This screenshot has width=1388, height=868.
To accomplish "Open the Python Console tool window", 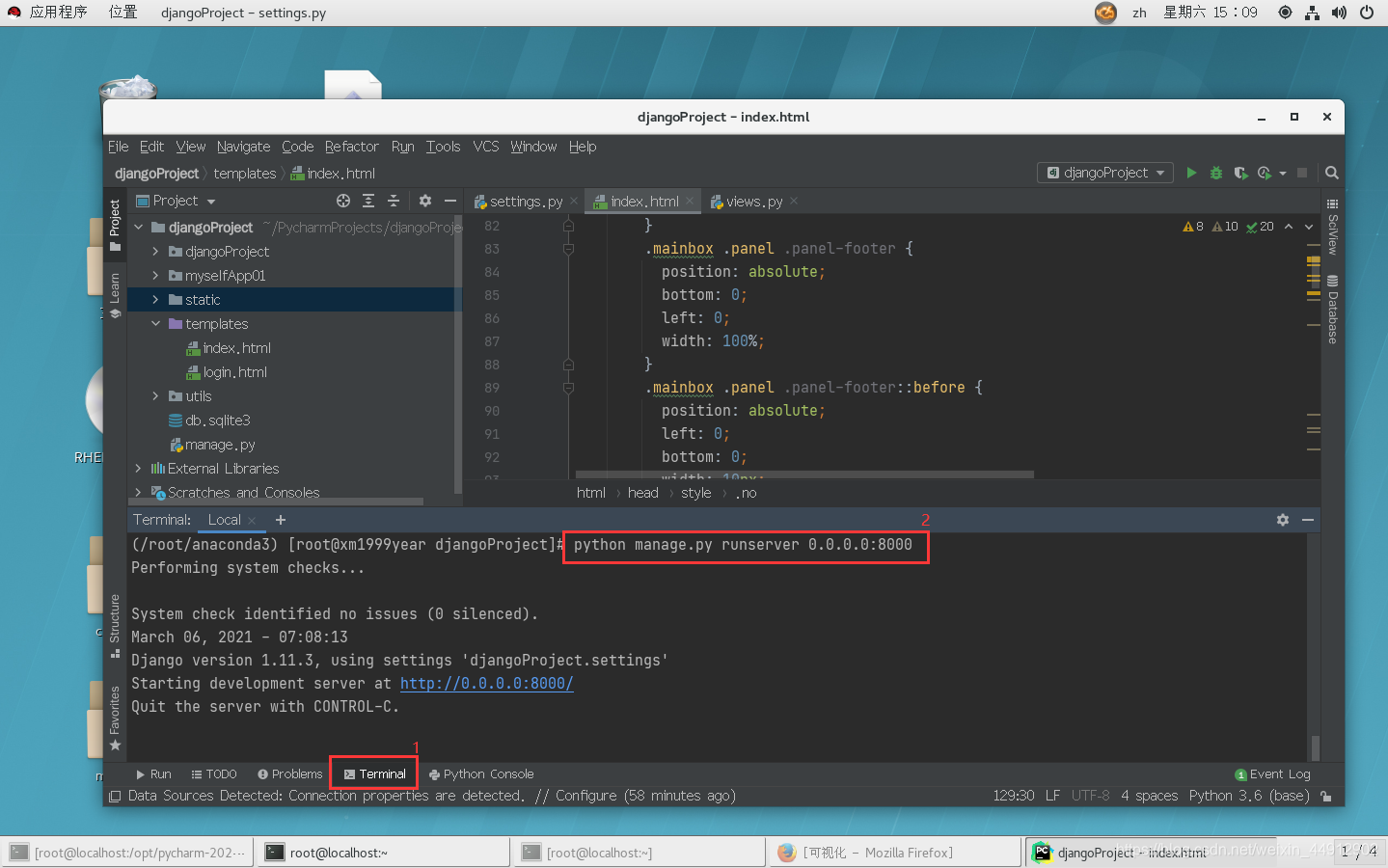I will (481, 774).
